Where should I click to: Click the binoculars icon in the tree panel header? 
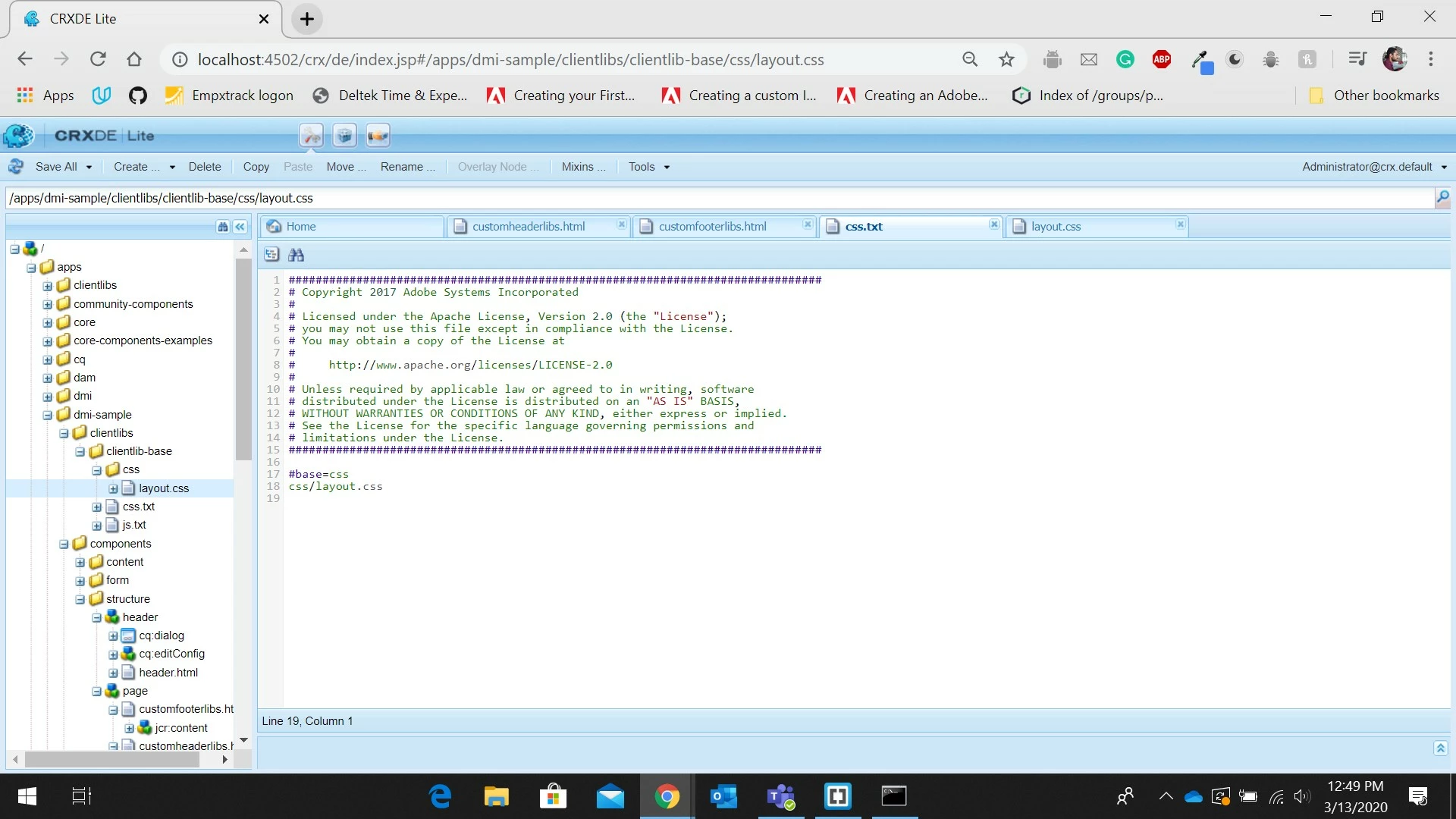[x=222, y=227]
